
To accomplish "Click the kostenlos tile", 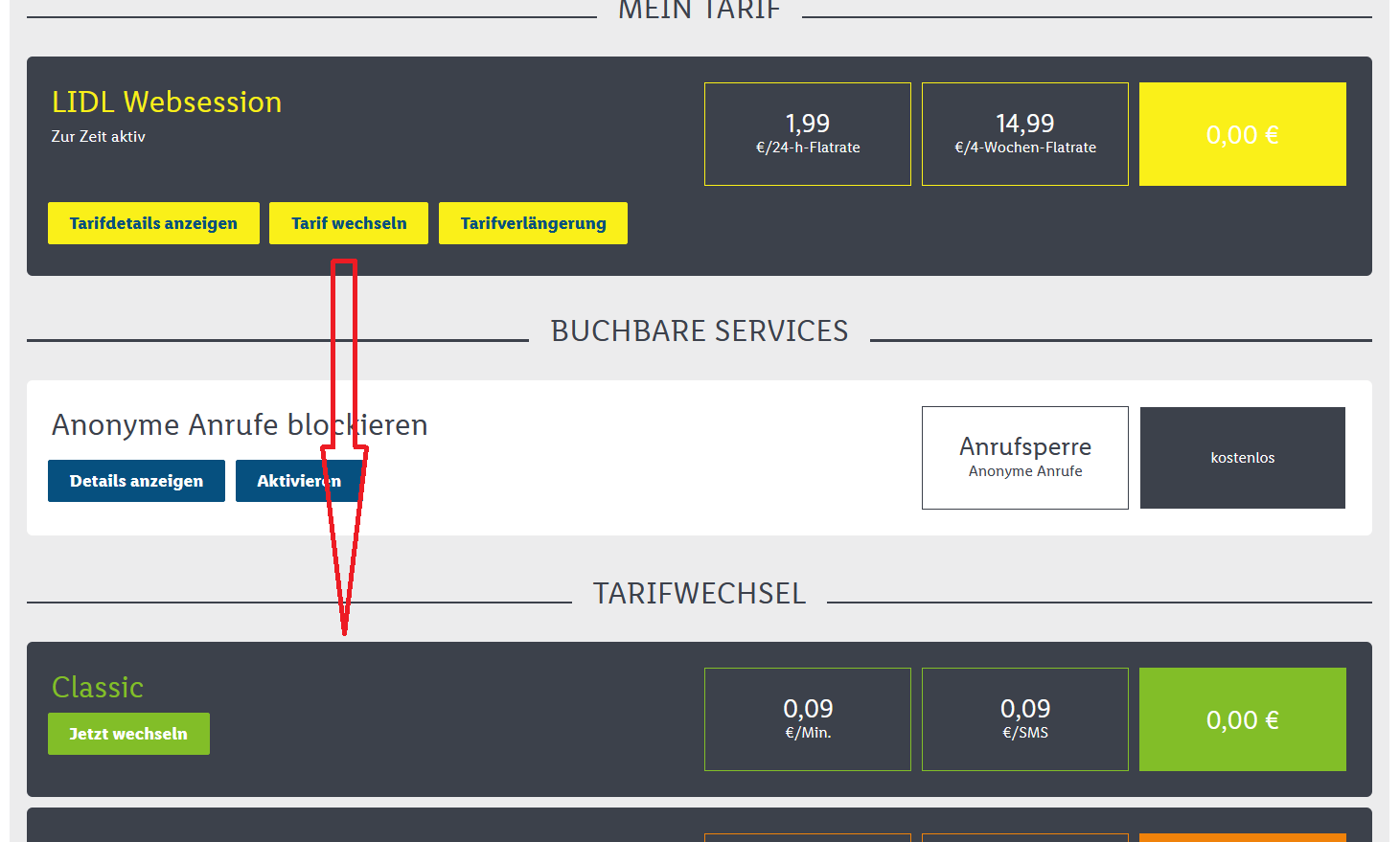I will (1243, 458).
